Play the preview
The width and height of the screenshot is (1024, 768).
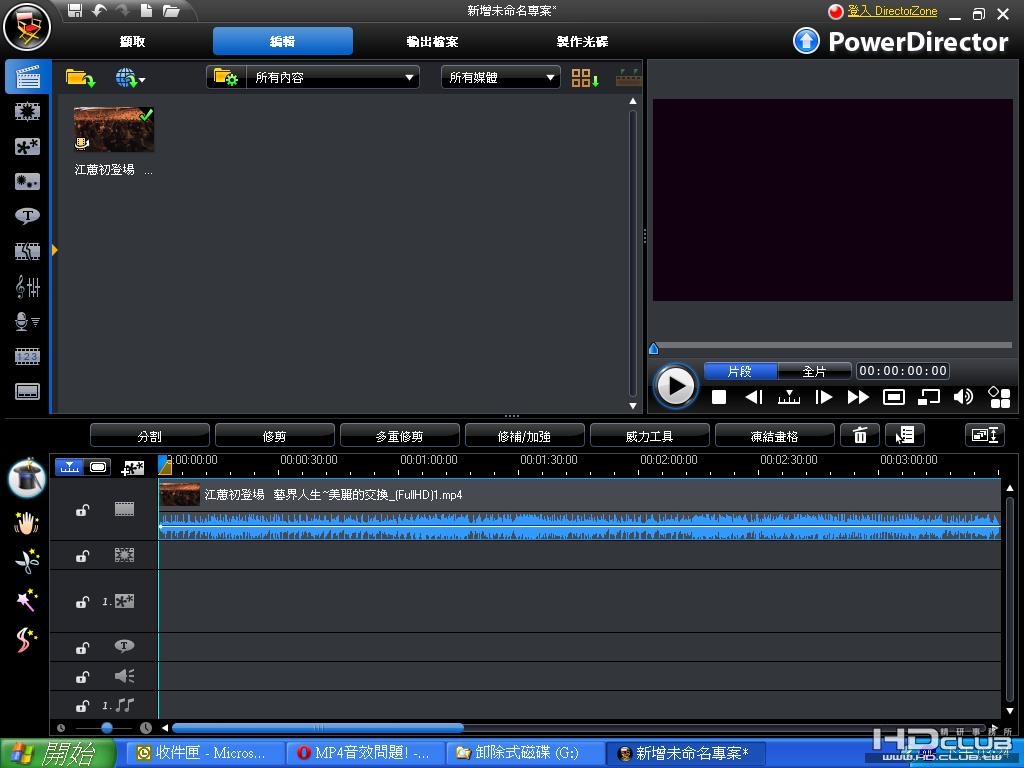675,386
